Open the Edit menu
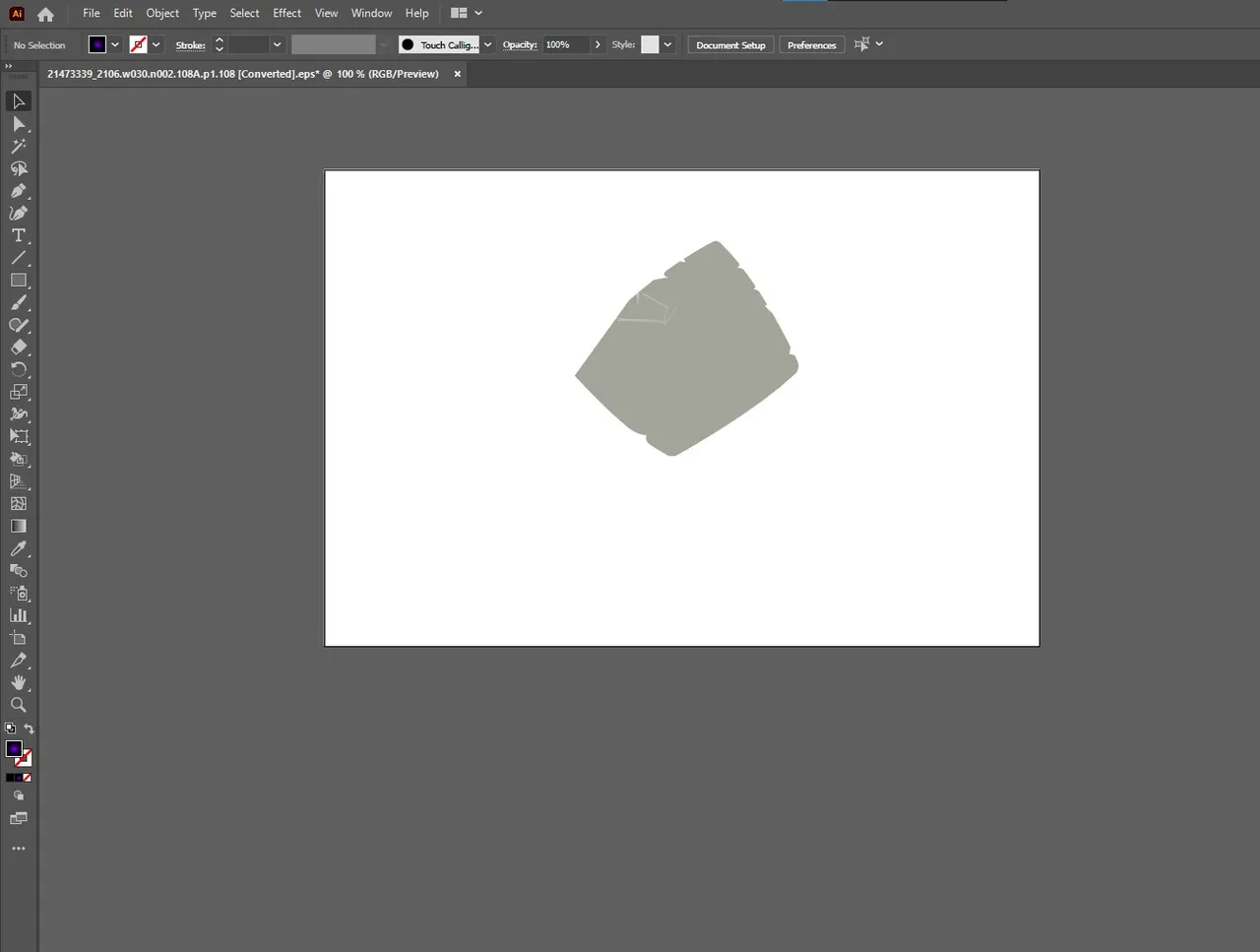The width and height of the screenshot is (1260, 952). tap(123, 13)
